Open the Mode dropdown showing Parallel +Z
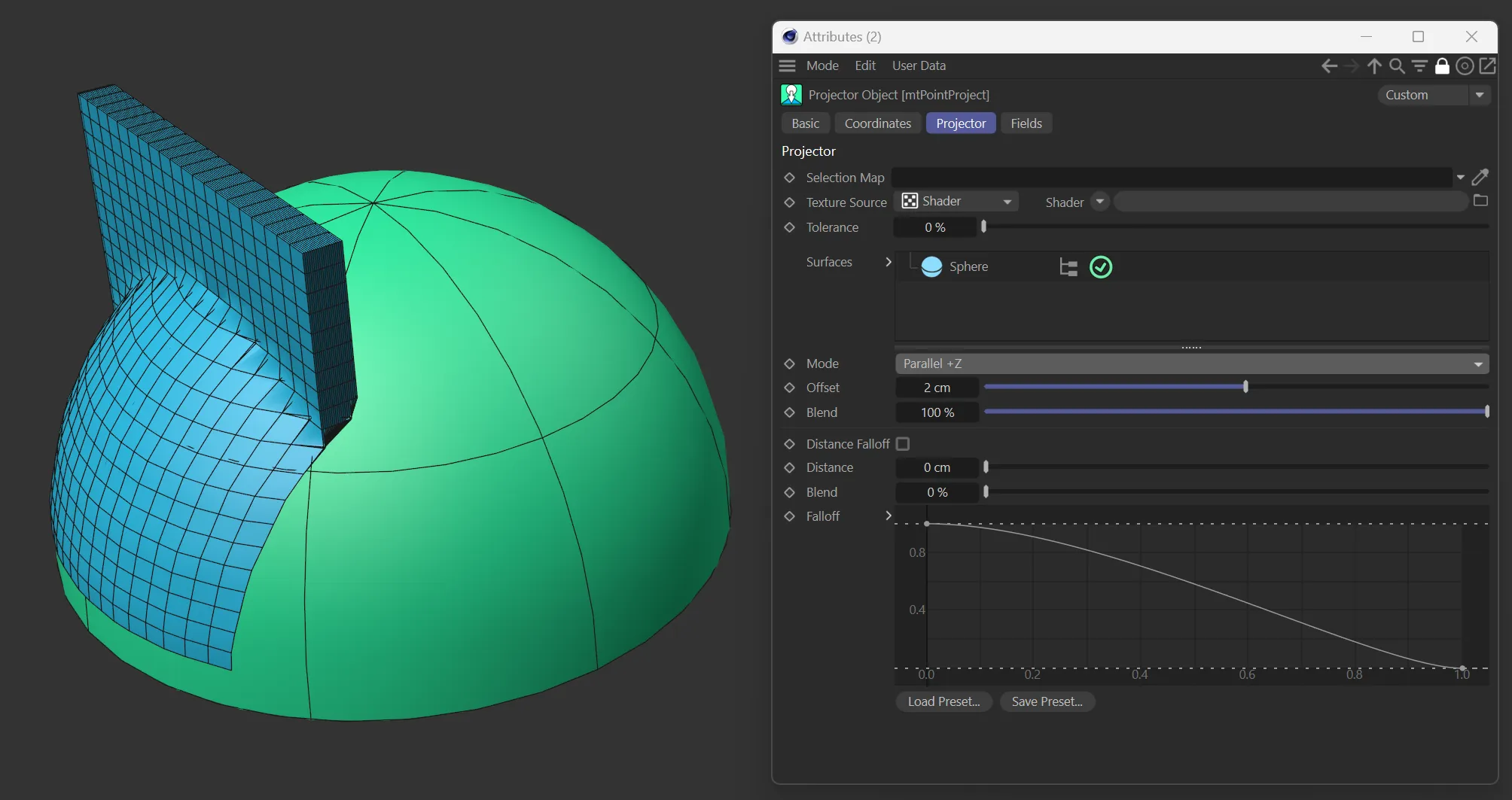The height and width of the screenshot is (800, 1512). (1191, 363)
